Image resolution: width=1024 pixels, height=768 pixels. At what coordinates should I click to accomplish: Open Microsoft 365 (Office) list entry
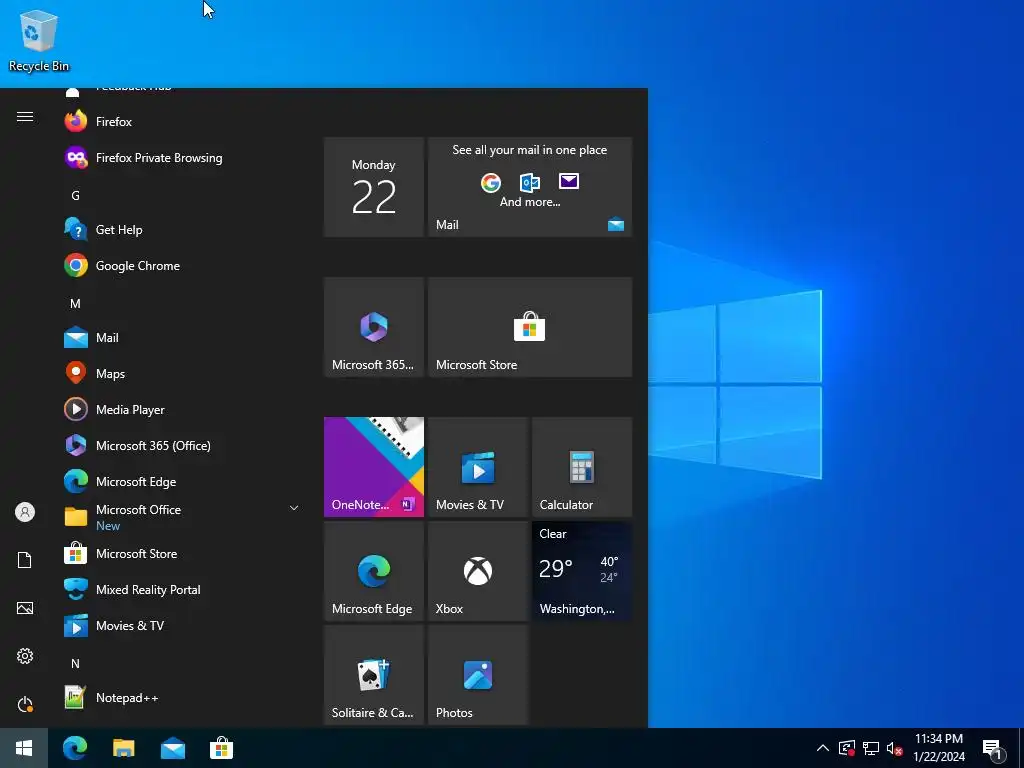183,445
